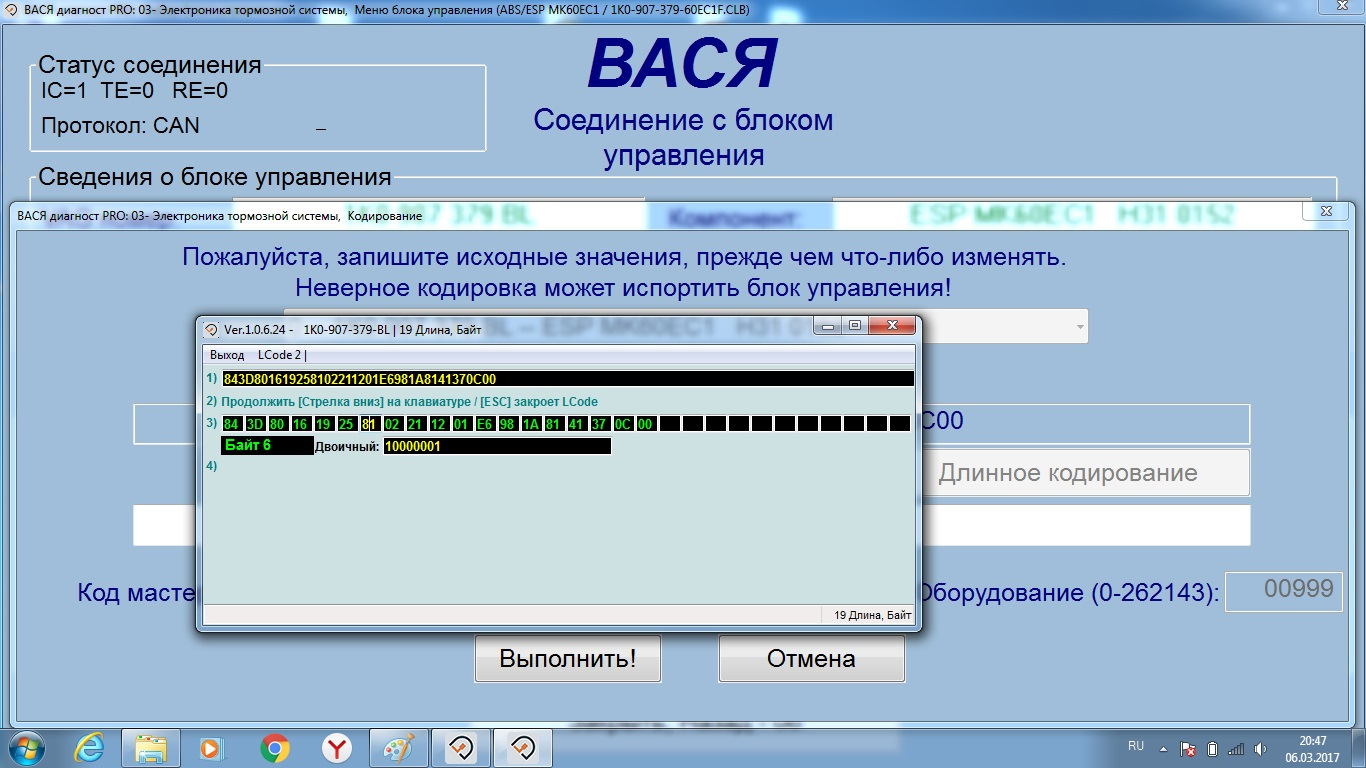Switch the RU input language indicator
Screen dimensions: 1366x768
click(1136, 747)
